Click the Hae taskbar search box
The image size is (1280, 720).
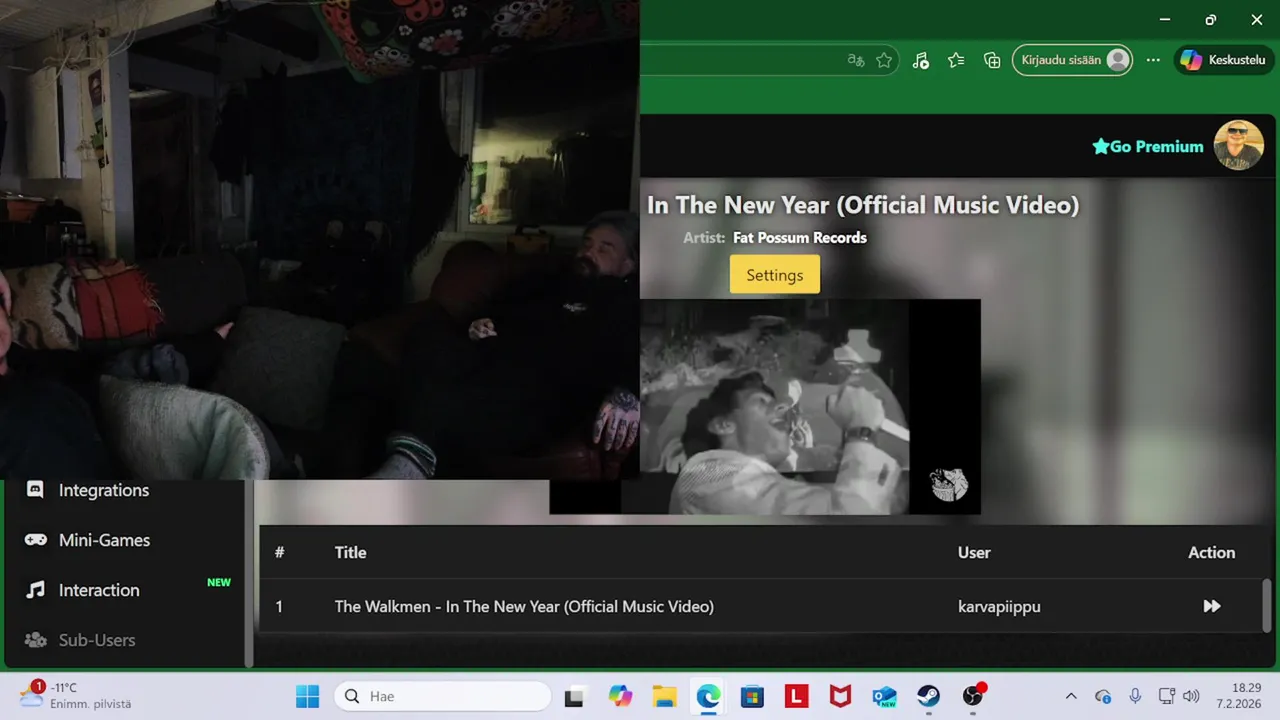[x=443, y=696]
